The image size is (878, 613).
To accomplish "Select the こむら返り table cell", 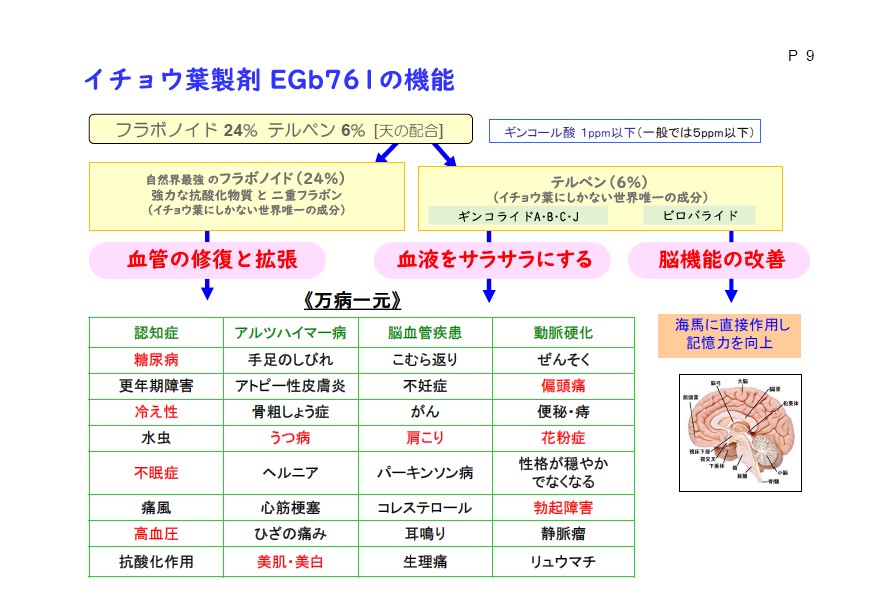I will point(425,360).
